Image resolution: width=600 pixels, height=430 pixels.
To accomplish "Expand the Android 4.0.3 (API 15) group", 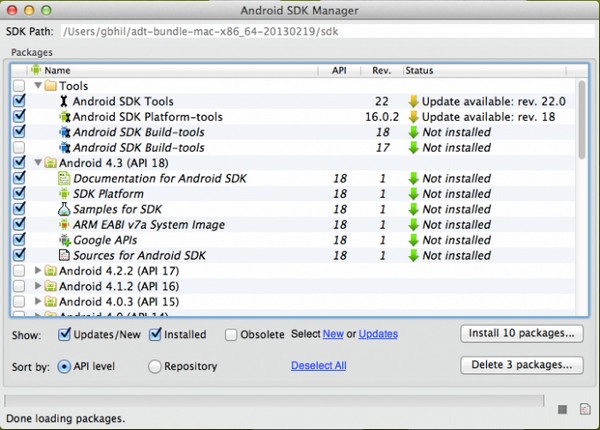I will (x=38, y=301).
